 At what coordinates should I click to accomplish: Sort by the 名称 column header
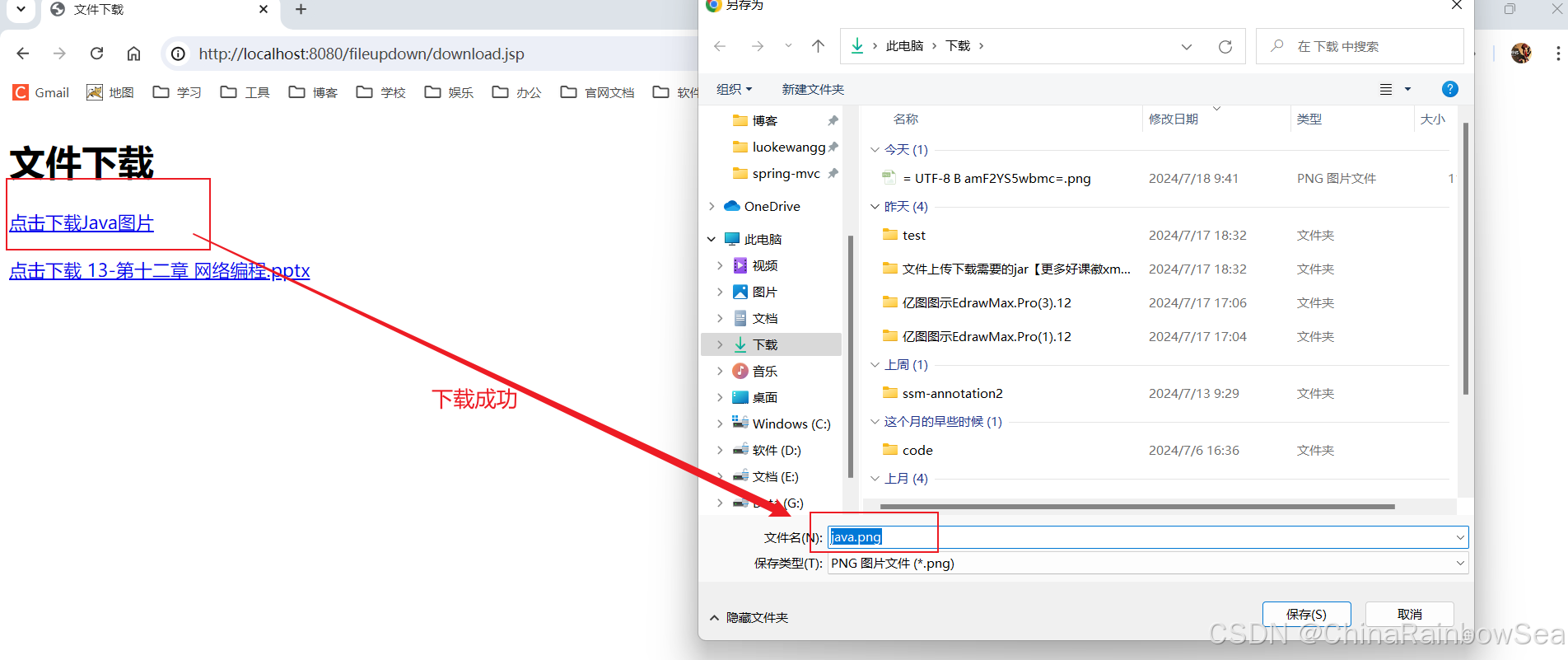pyautogui.click(x=906, y=119)
